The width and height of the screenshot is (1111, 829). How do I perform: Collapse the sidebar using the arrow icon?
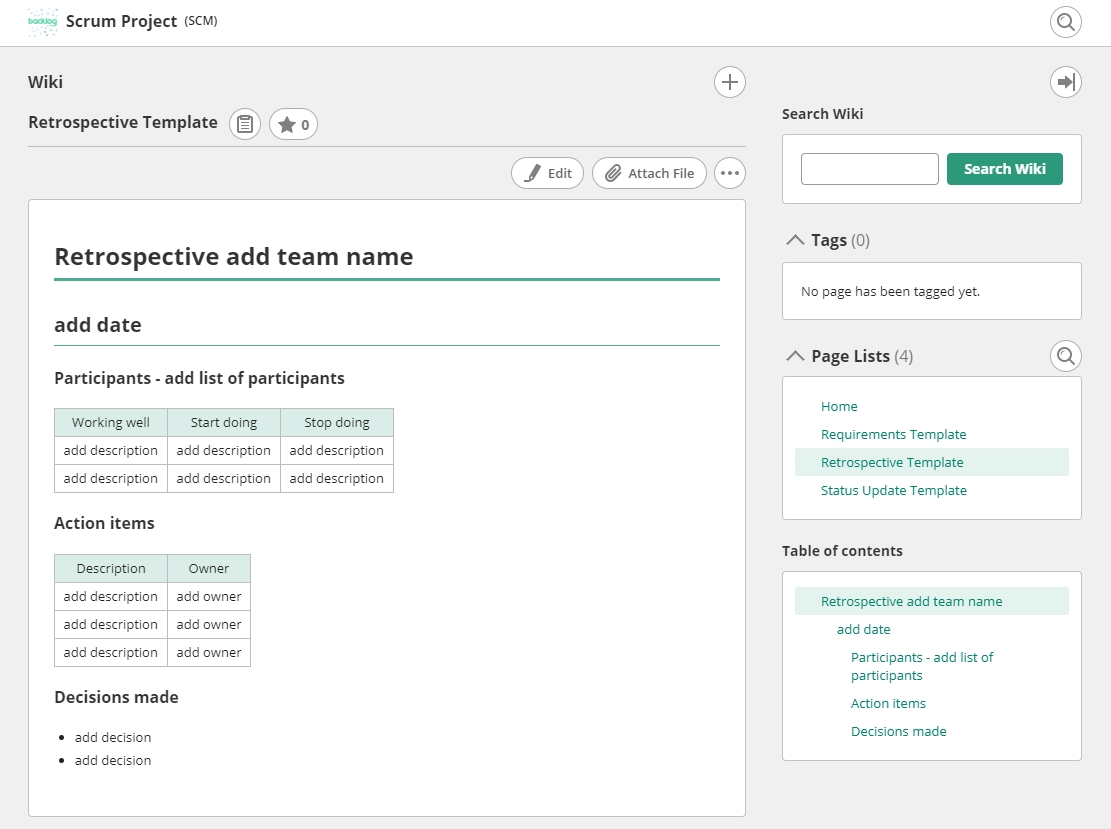1065,81
